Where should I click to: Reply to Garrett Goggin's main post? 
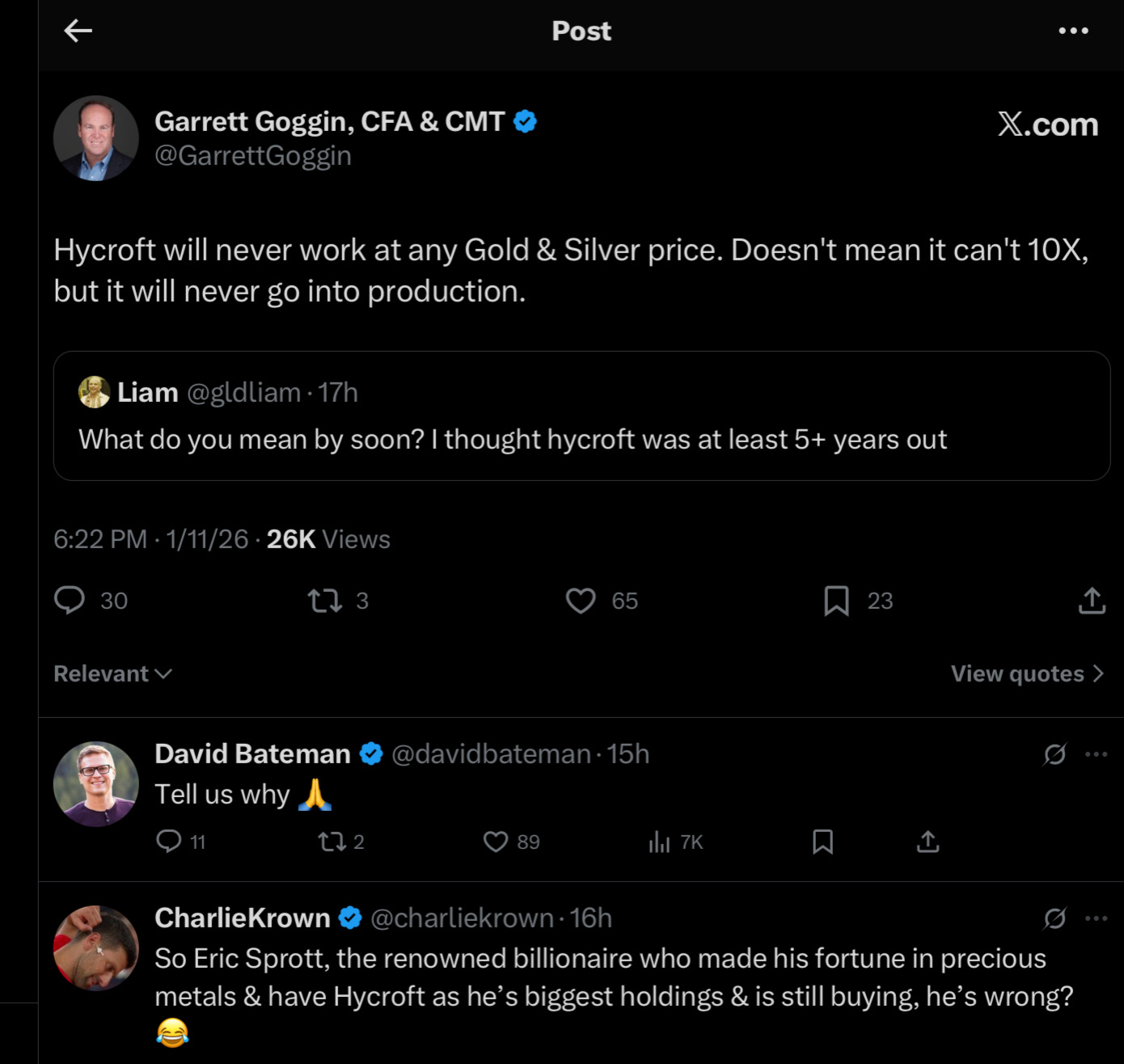pyautogui.click(x=70, y=600)
